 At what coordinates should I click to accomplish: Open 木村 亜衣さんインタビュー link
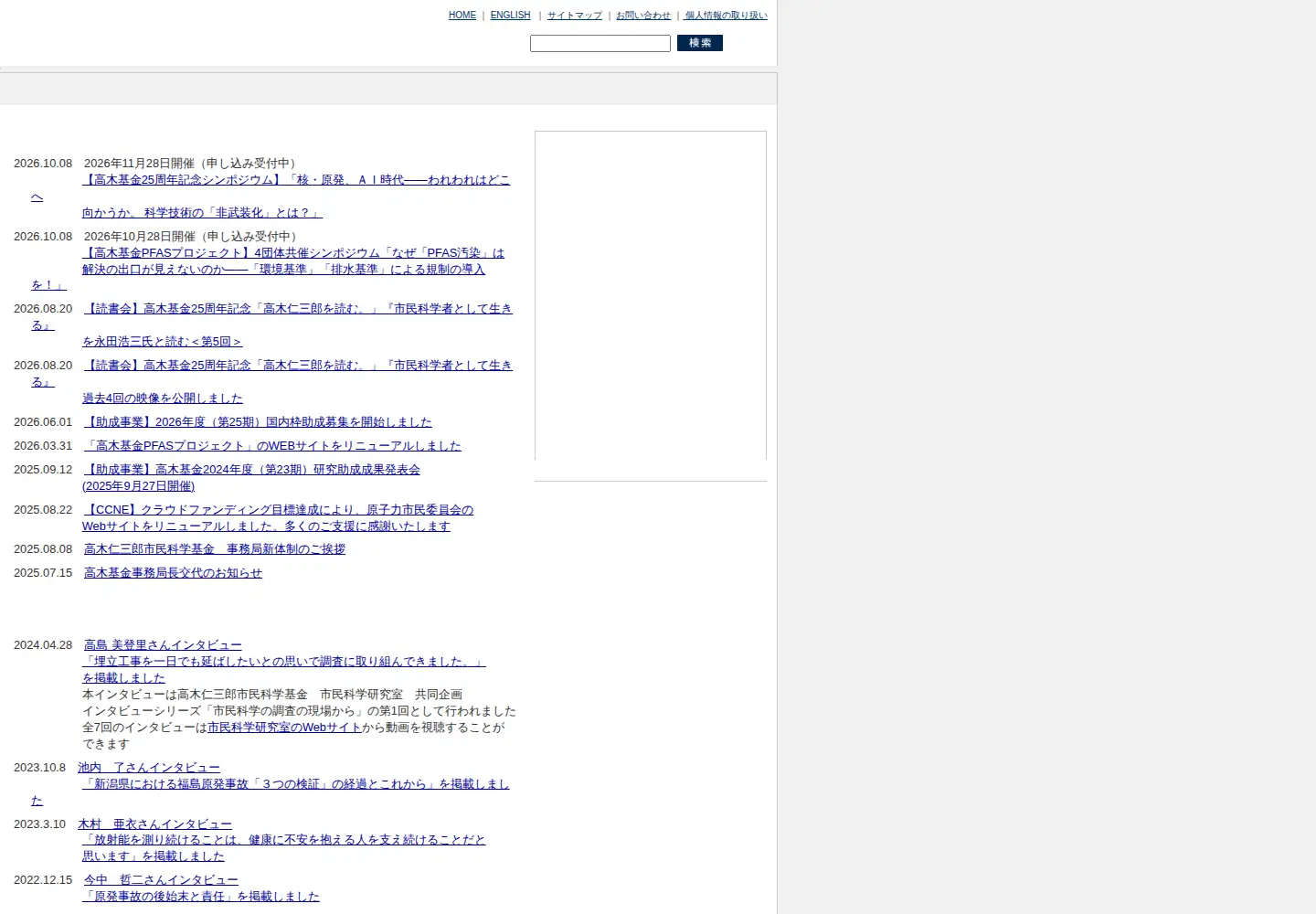point(154,824)
